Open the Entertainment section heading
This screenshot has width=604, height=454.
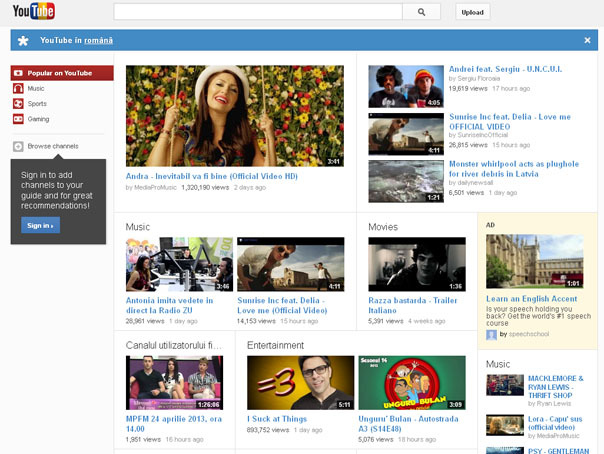point(275,345)
